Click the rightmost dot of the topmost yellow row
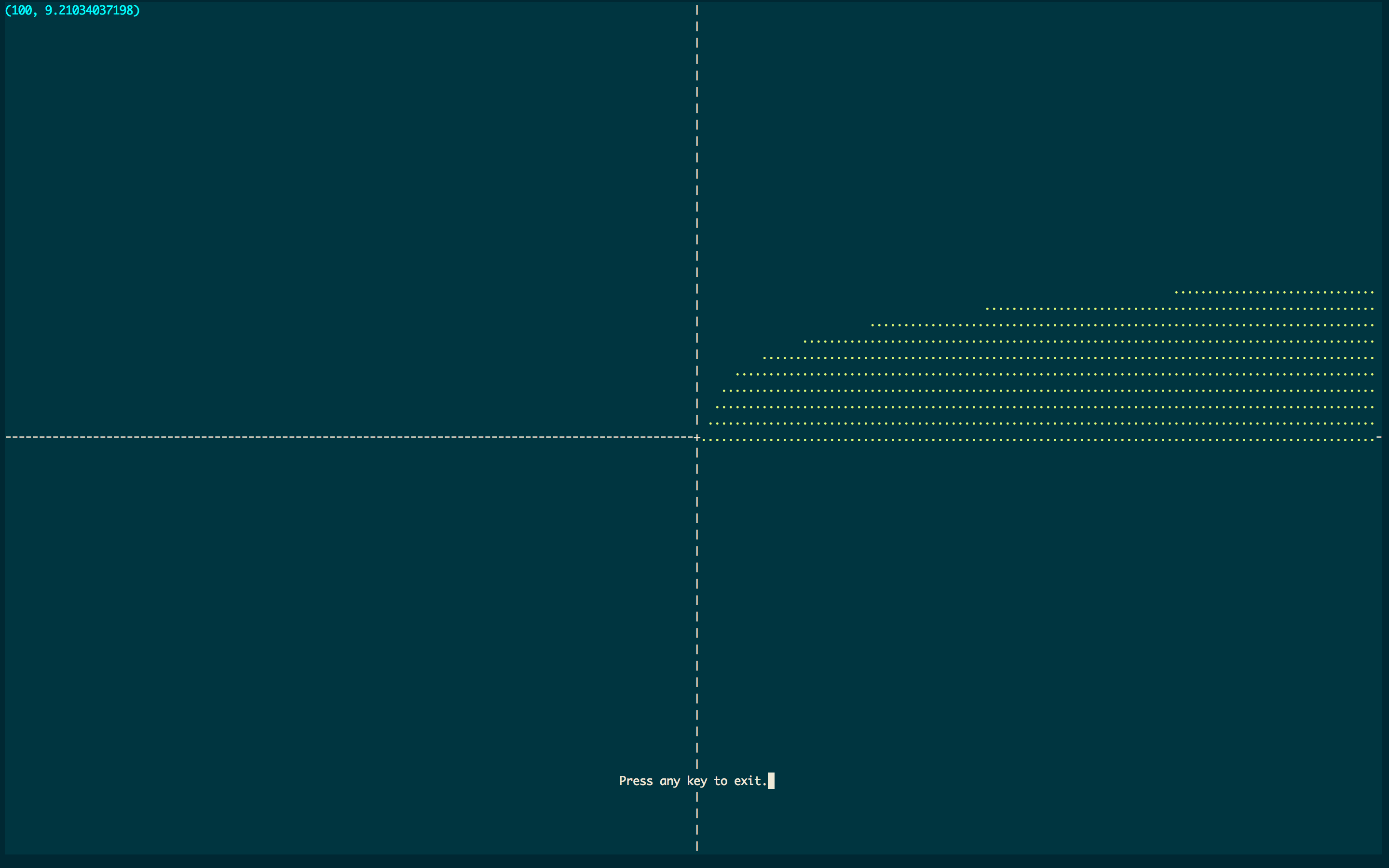 1372,293
